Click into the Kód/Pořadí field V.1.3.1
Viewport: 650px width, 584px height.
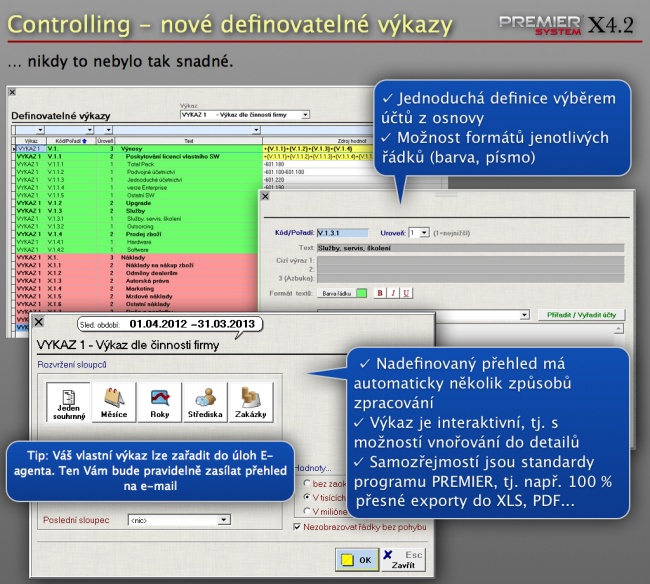[x=342, y=233]
